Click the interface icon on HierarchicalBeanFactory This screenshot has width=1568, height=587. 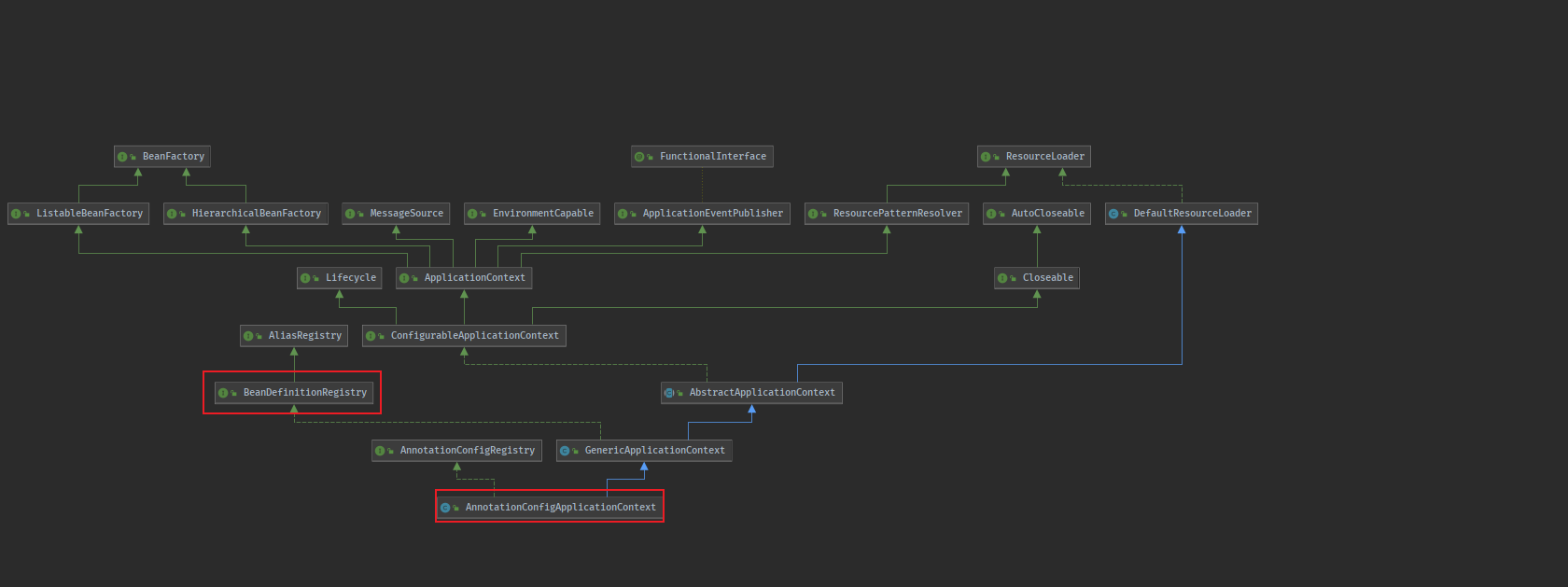click(x=172, y=214)
